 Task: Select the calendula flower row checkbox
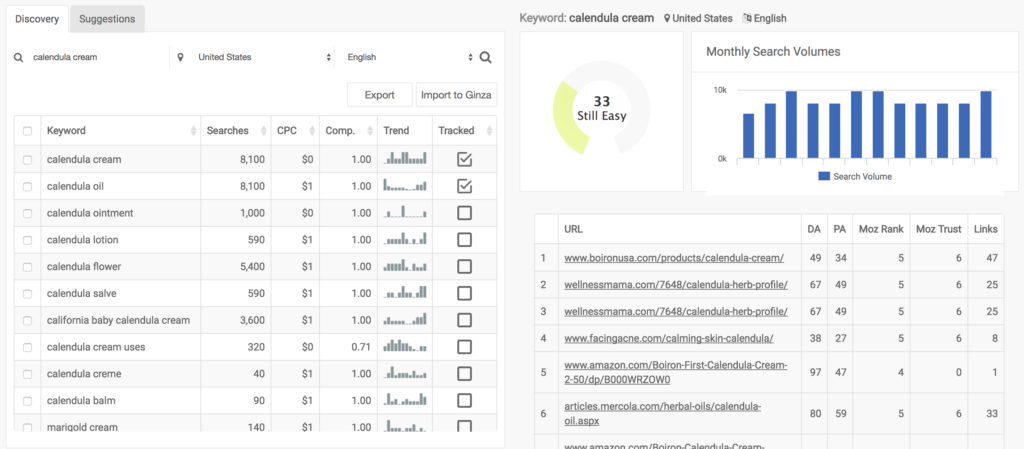27,267
